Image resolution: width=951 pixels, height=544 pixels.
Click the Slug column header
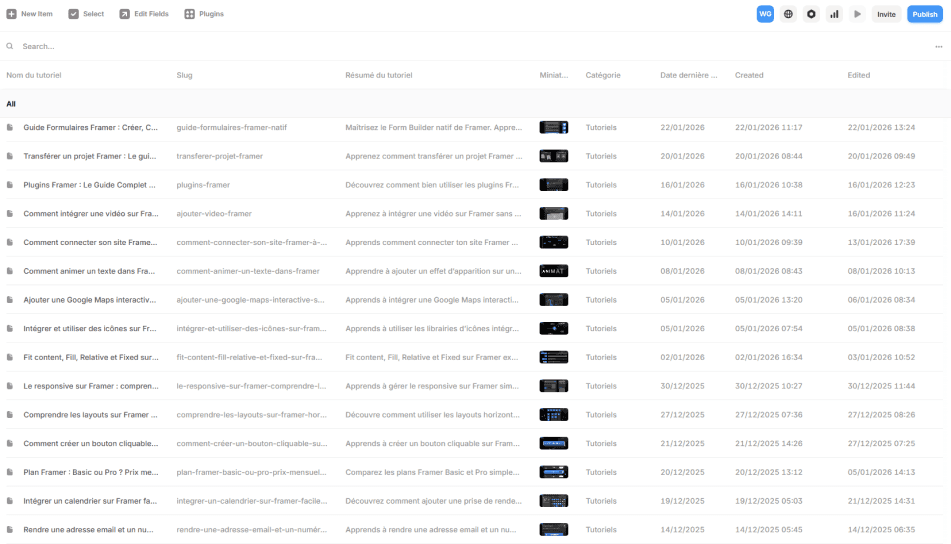tap(184, 75)
